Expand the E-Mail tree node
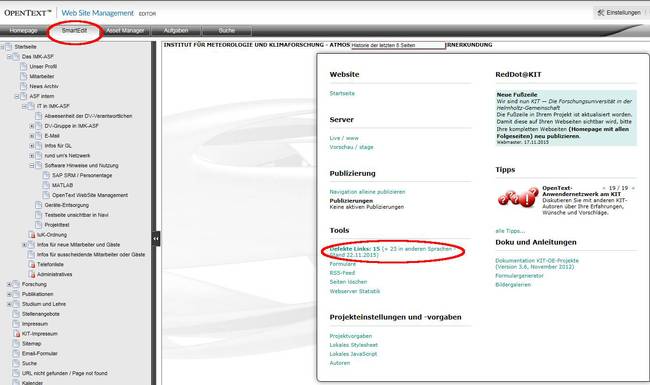This screenshot has width=650, height=385. (32, 136)
